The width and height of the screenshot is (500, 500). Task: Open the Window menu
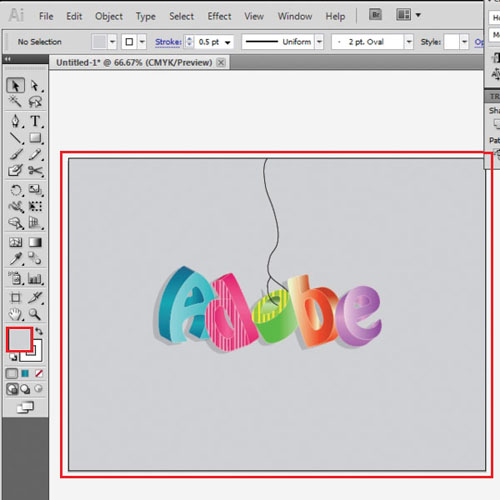click(x=295, y=16)
